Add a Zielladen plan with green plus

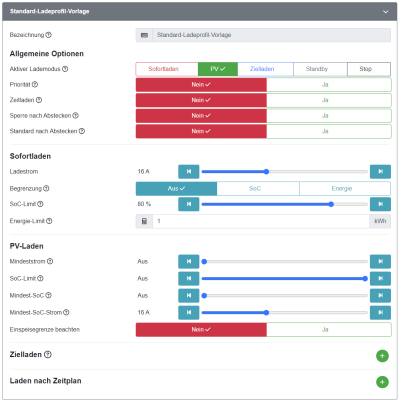click(x=382, y=356)
